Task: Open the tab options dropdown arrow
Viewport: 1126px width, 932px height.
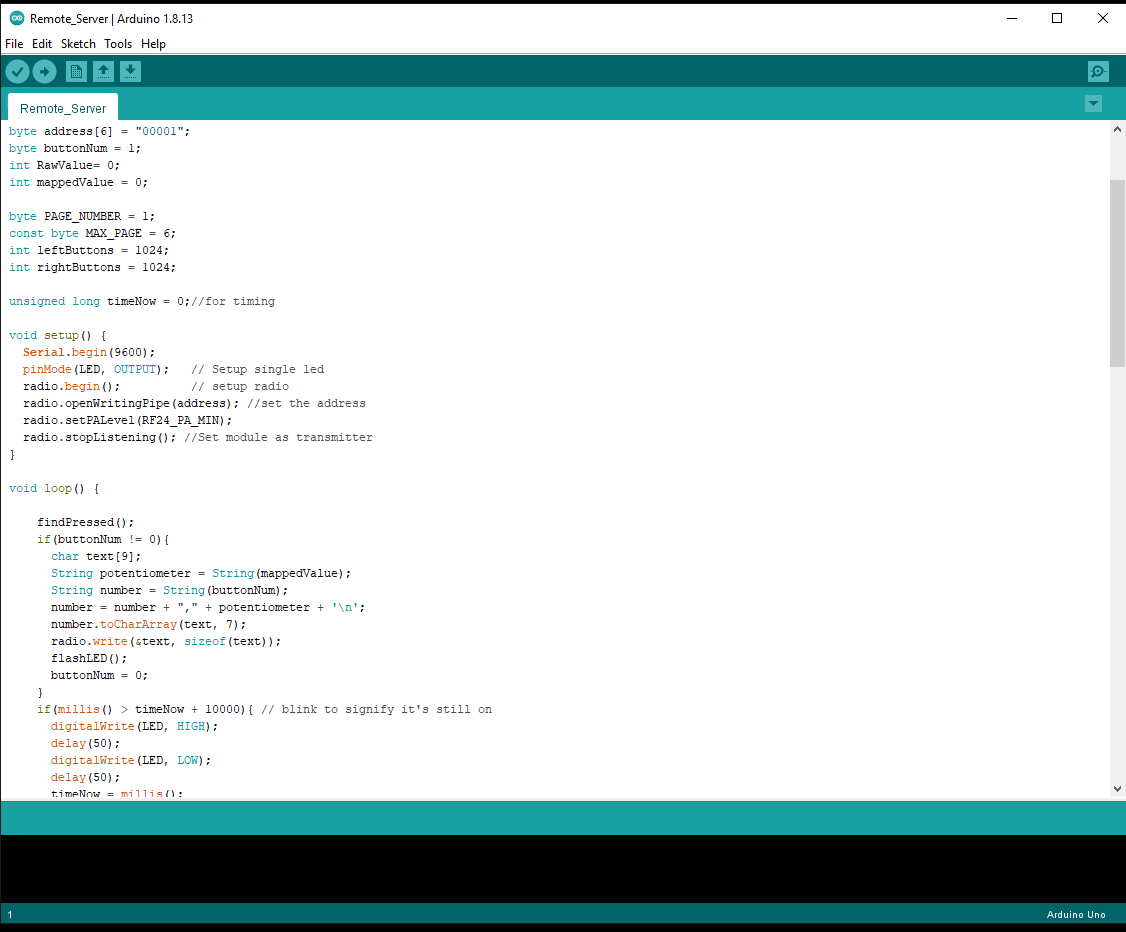Action: [1093, 103]
